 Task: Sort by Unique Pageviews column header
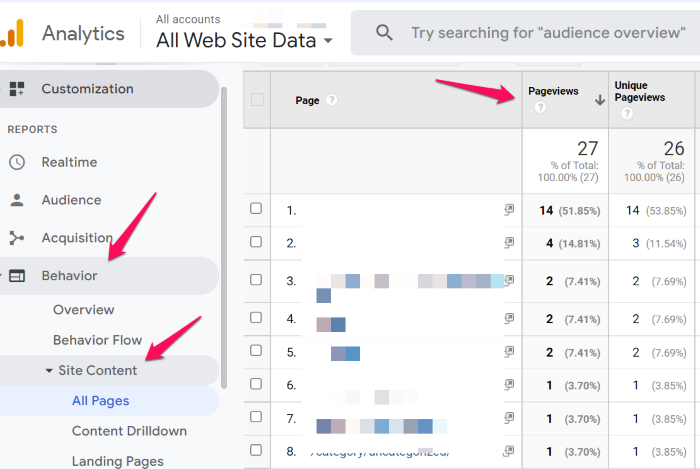640,91
